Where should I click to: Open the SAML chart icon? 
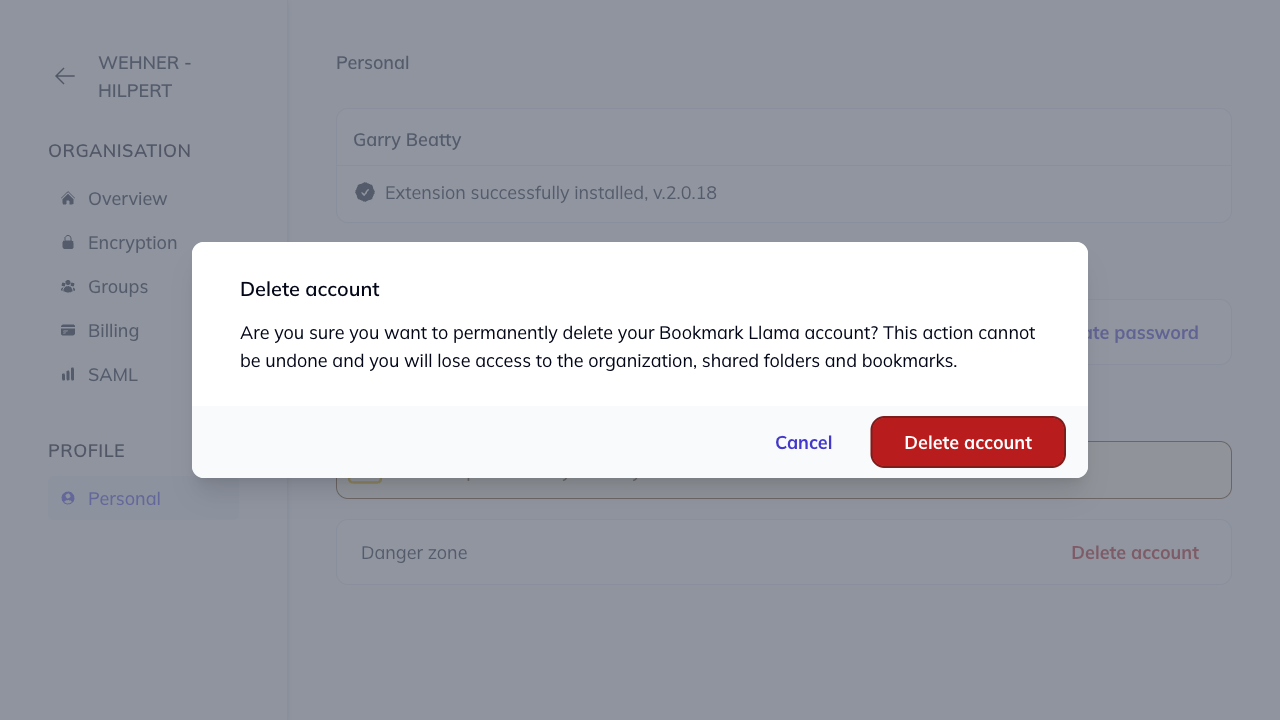click(x=67, y=374)
